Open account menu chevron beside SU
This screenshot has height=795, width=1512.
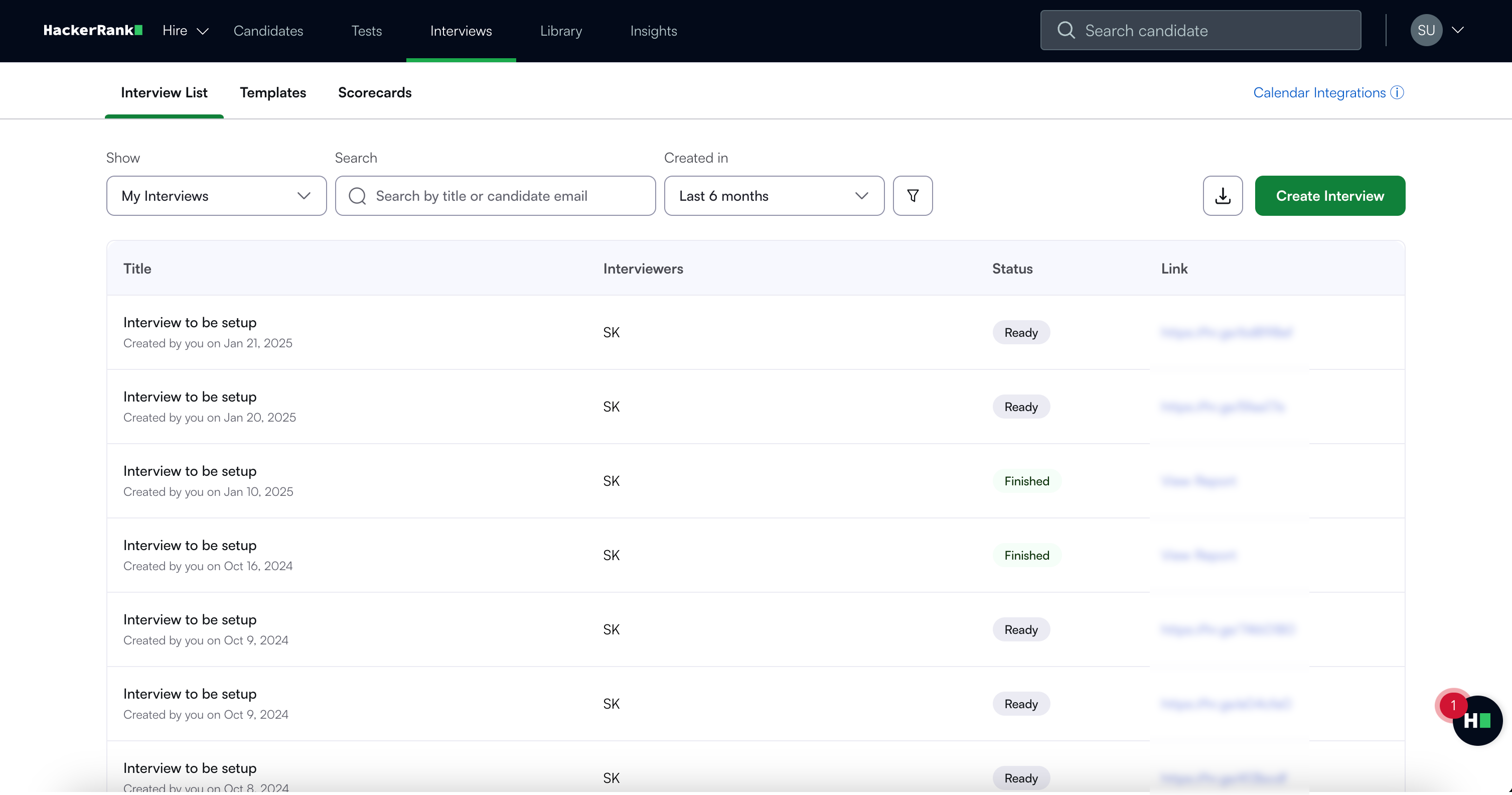(1458, 31)
